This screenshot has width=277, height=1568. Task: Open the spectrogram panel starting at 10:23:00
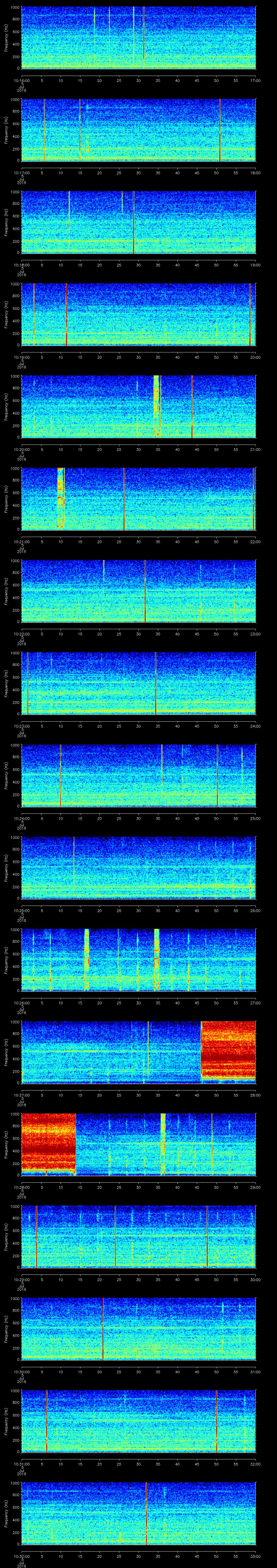pos(138,683)
